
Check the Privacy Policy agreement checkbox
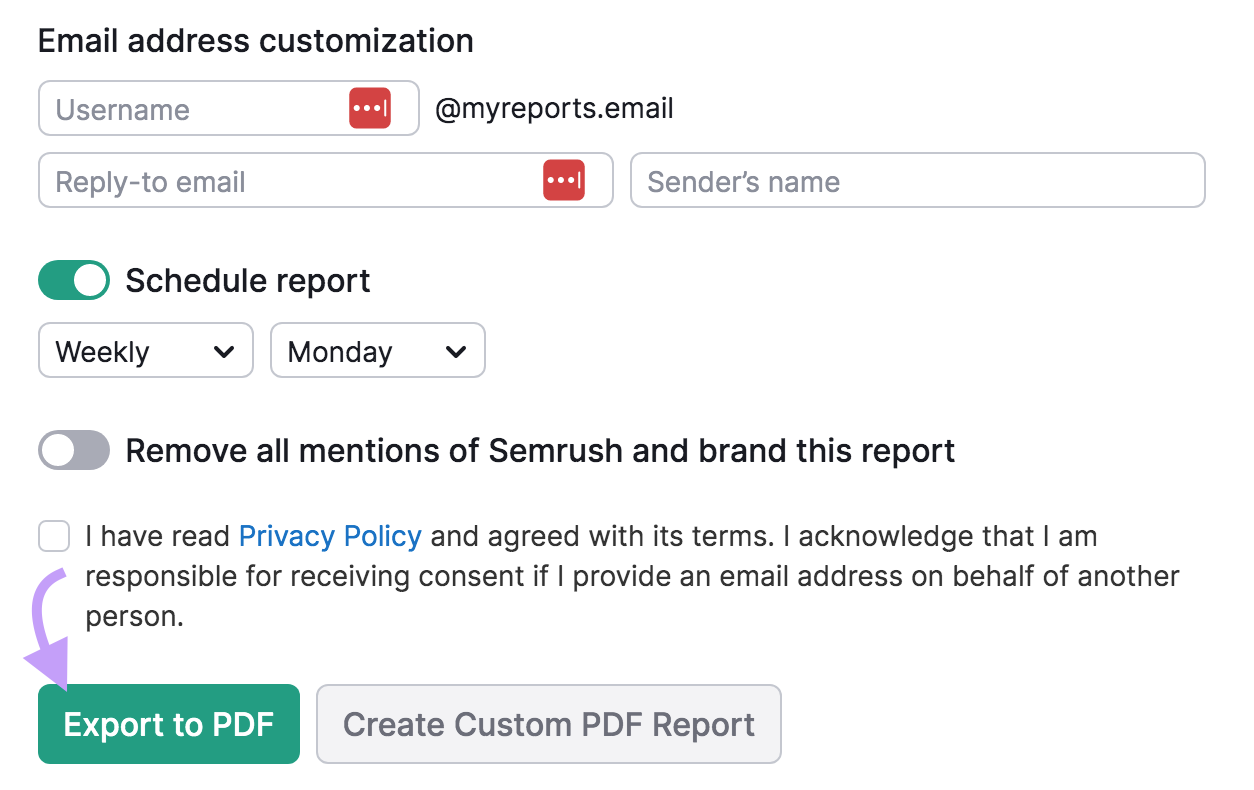point(53,536)
